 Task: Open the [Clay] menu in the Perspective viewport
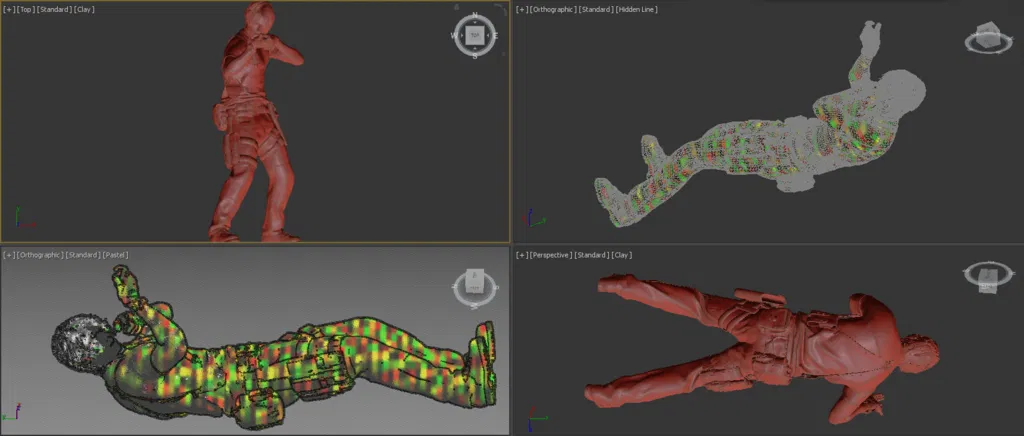pyautogui.click(x=622, y=255)
